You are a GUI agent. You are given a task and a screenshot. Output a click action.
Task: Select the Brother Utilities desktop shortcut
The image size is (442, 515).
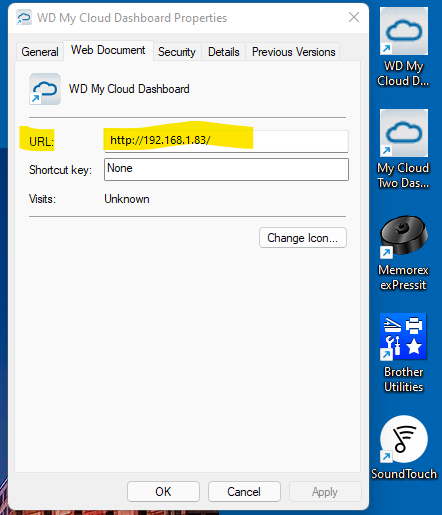pyautogui.click(x=404, y=353)
